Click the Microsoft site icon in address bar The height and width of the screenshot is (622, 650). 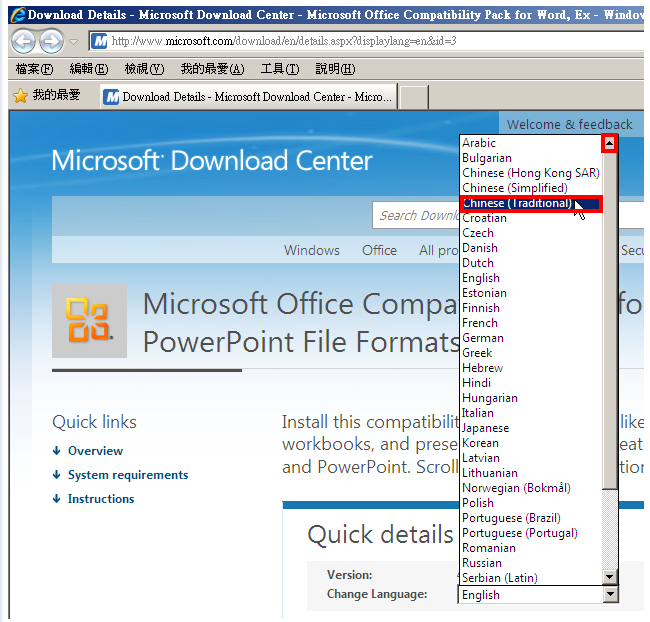click(99, 41)
